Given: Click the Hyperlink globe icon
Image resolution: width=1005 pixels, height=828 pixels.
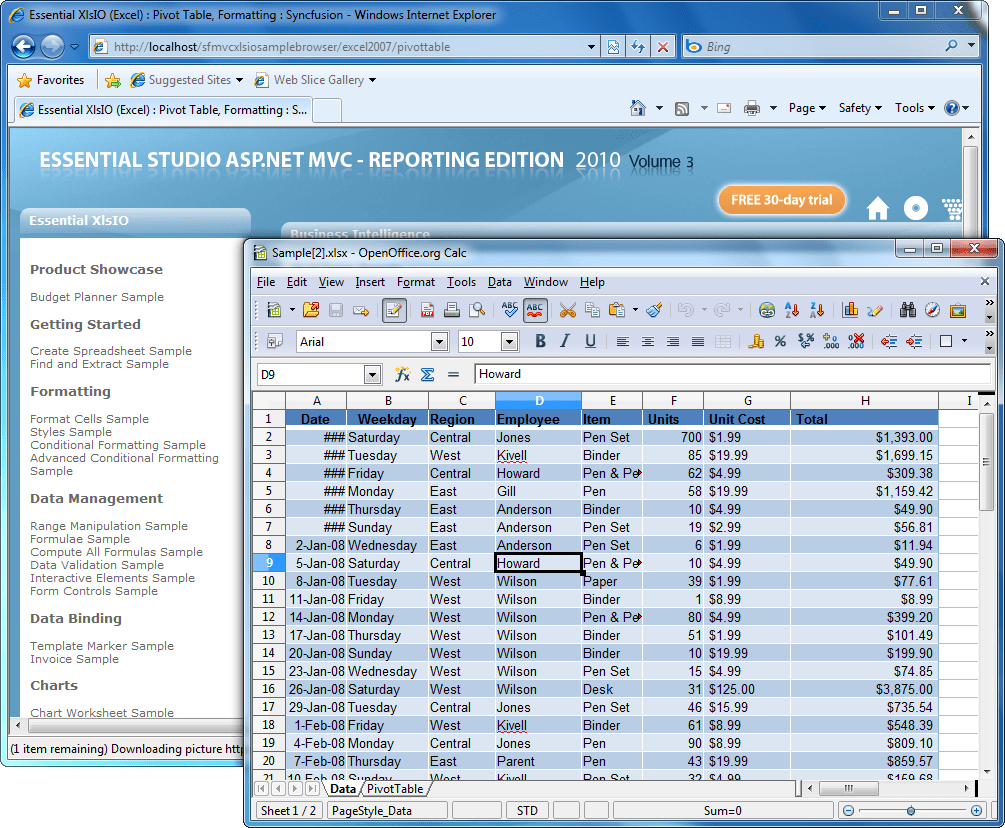Looking at the screenshot, I should 767,311.
